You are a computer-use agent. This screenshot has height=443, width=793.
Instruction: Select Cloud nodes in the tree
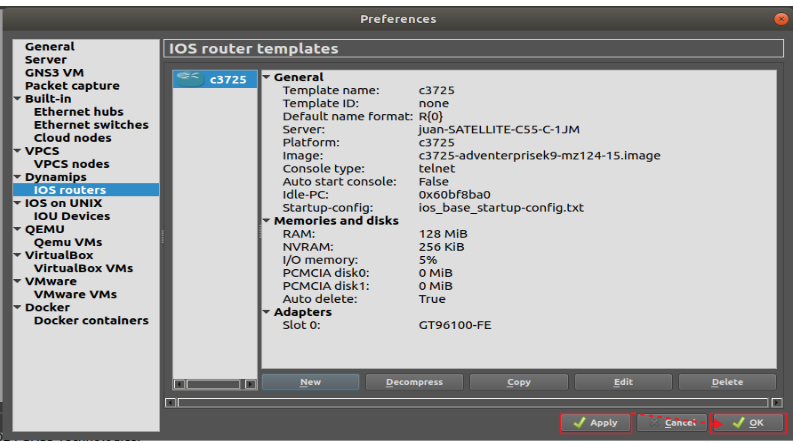pyautogui.click(x=72, y=138)
